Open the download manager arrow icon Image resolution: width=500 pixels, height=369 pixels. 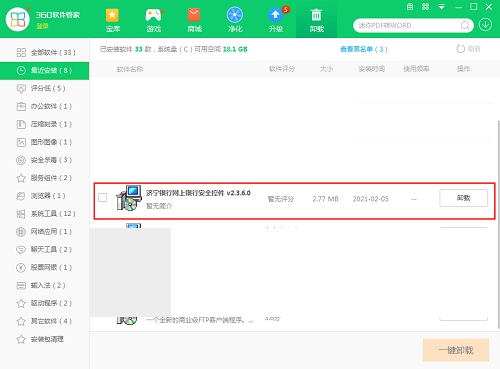coord(485,25)
